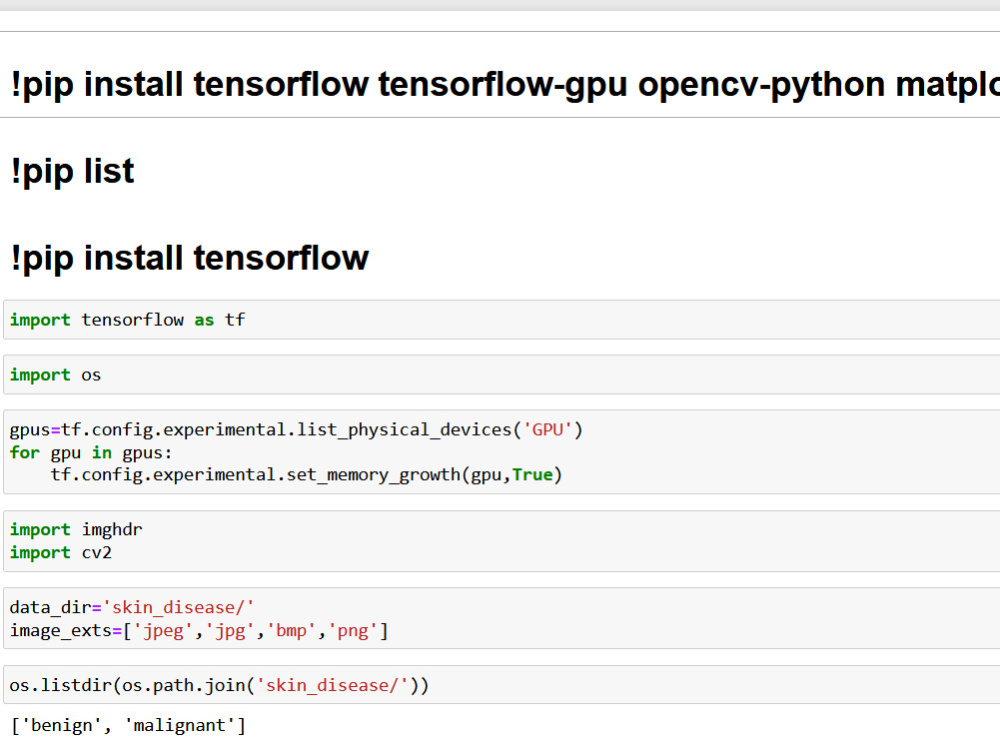Click the 'import tensorflow as tf' code cell
Screen dimensions: 1000x749
click(x=501, y=320)
